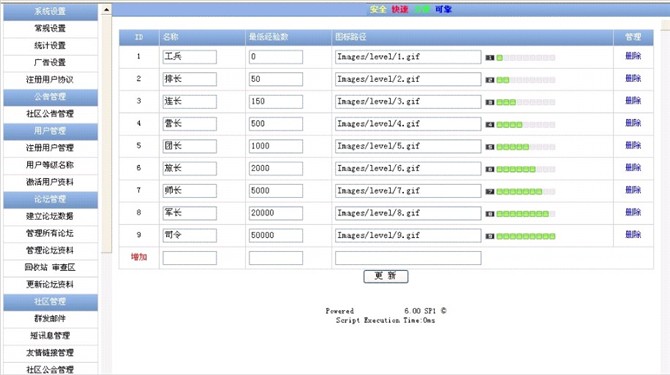
Task: Click the 可靠 text in the top banner
Action: click(444, 9)
